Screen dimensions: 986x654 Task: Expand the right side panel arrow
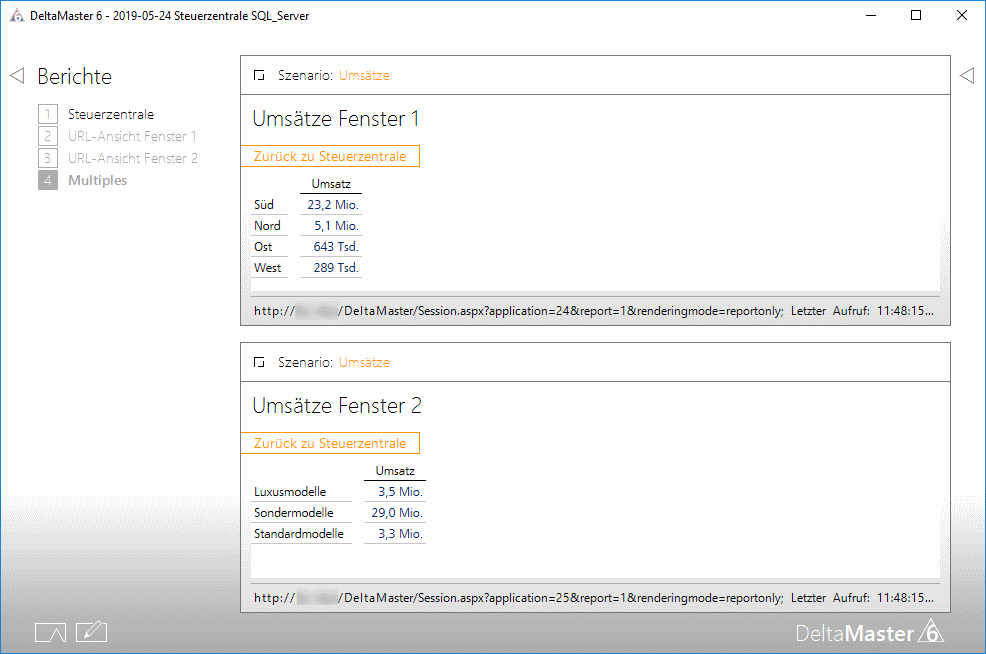pyautogui.click(x=967, y=75)
